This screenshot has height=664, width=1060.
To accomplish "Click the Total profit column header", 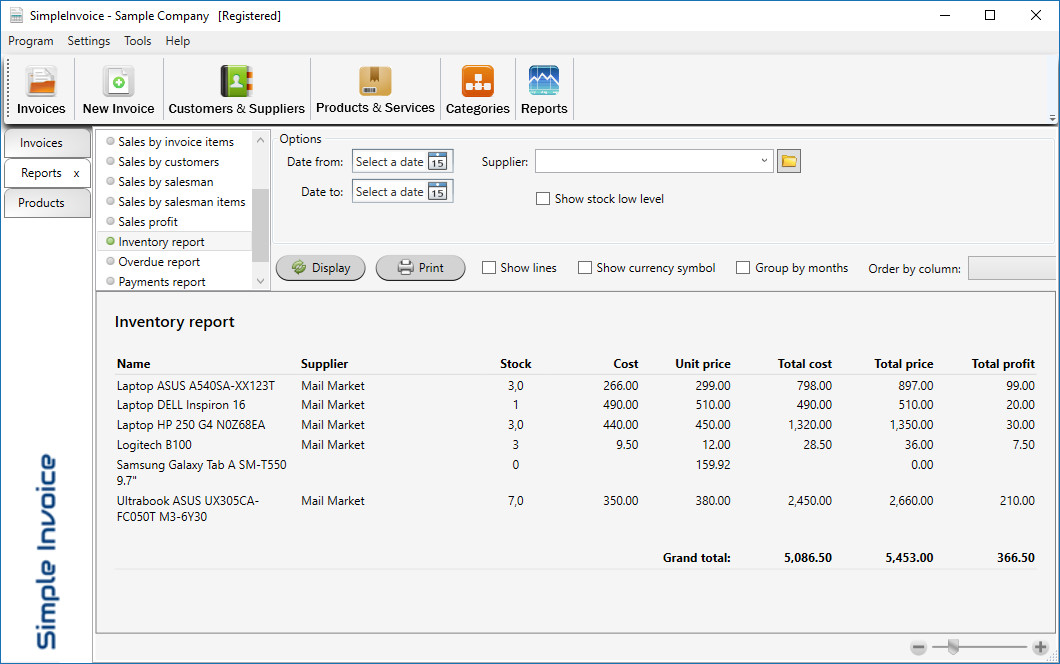I will (x=1003, y=364).
